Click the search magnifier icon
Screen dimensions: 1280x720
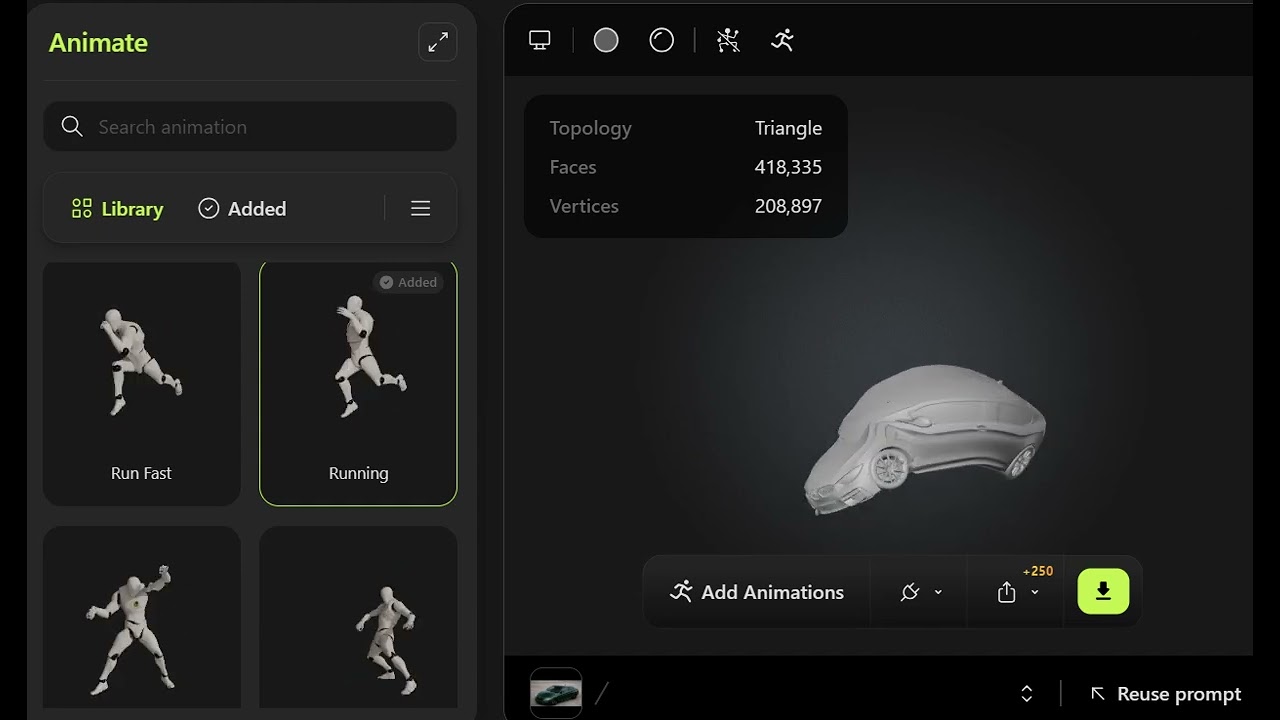tap(72, 127)
